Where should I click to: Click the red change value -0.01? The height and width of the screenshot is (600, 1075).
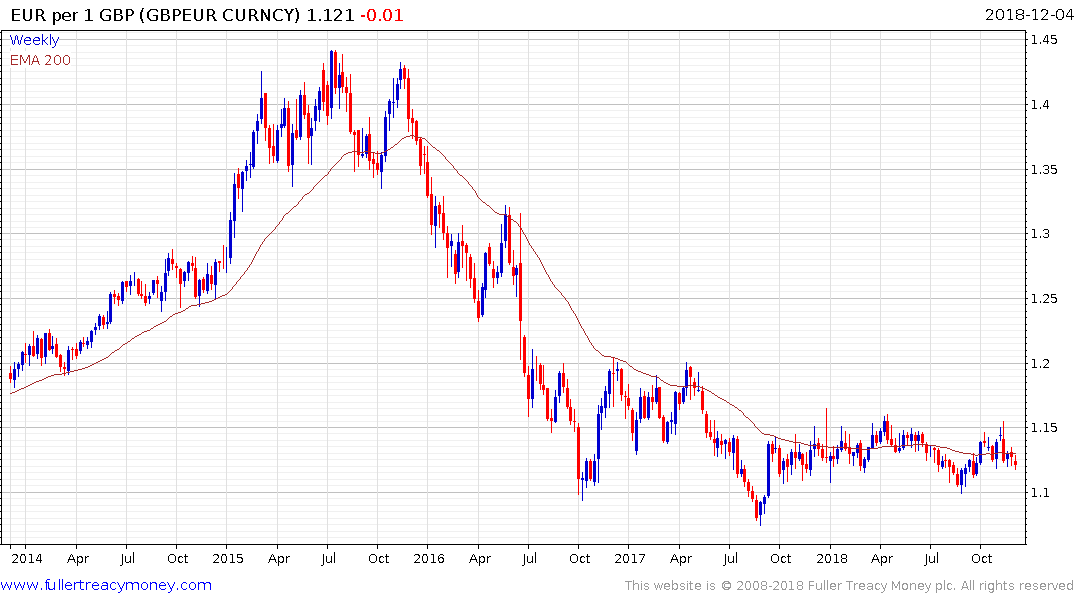pyautogui.click(x=382, y=15)
